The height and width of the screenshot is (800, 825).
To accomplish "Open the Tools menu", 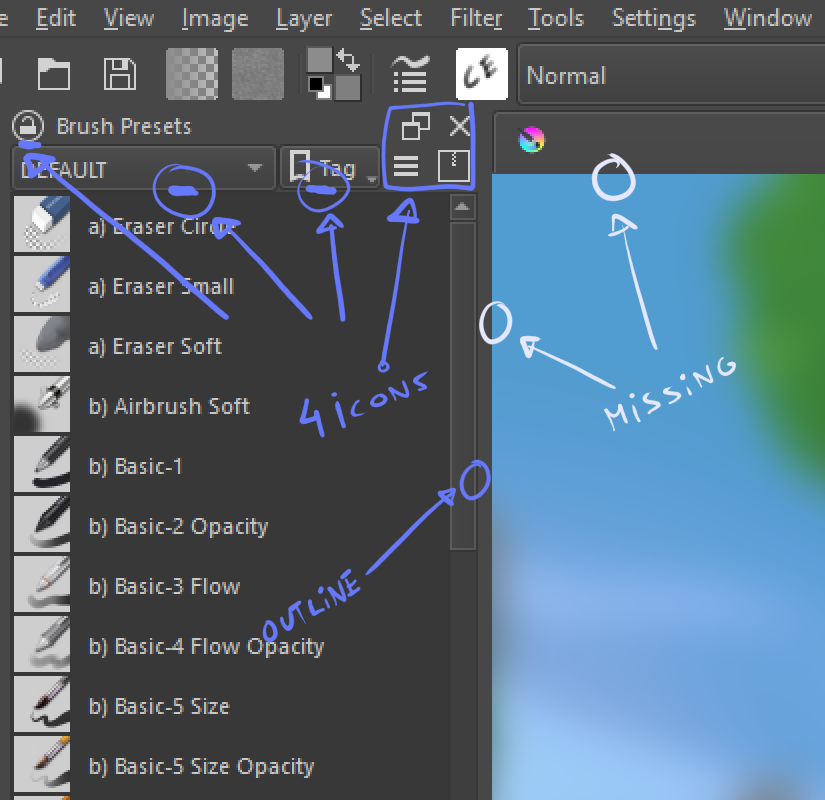I will [x=556, y=18].
